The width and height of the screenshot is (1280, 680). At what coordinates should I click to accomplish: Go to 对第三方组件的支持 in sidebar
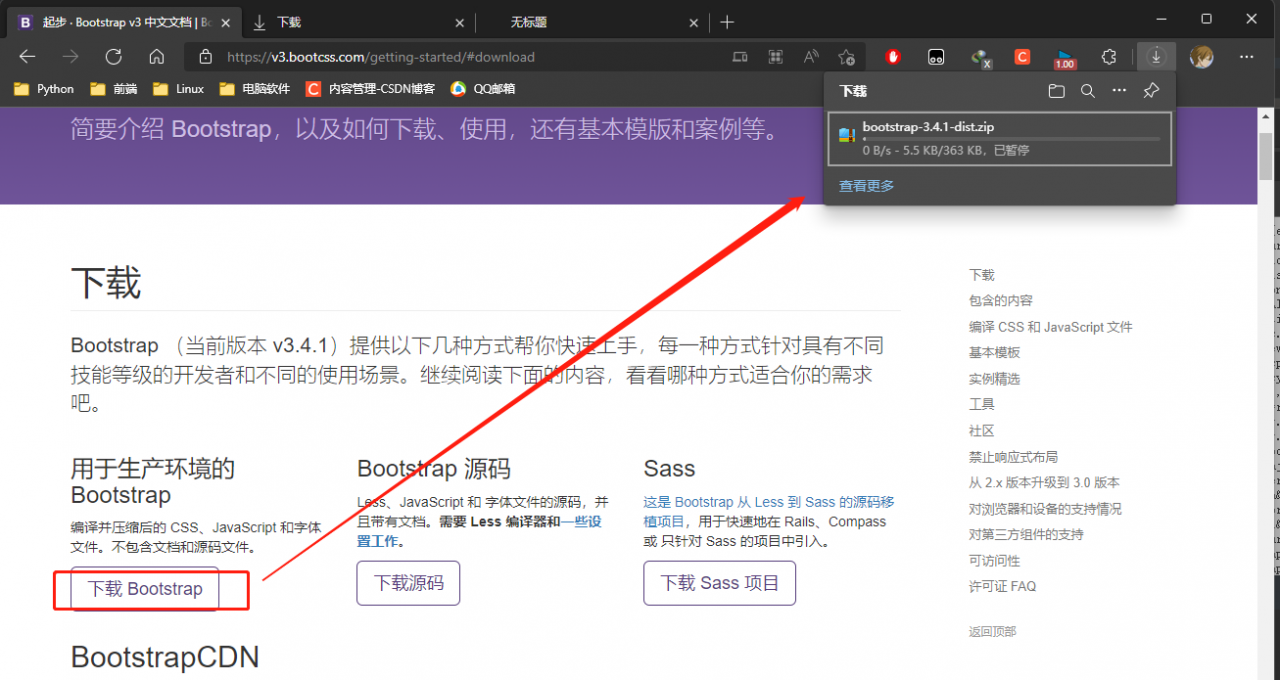tap(1026, 535)
